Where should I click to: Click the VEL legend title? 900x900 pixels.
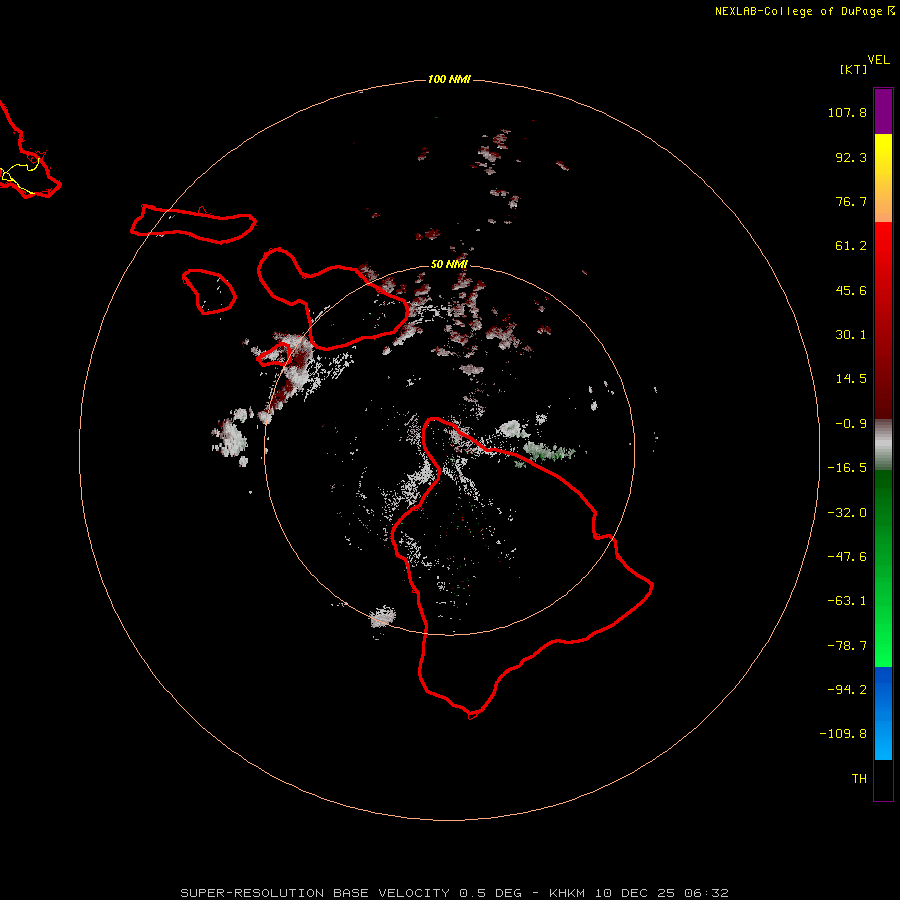tap(878, 60)
